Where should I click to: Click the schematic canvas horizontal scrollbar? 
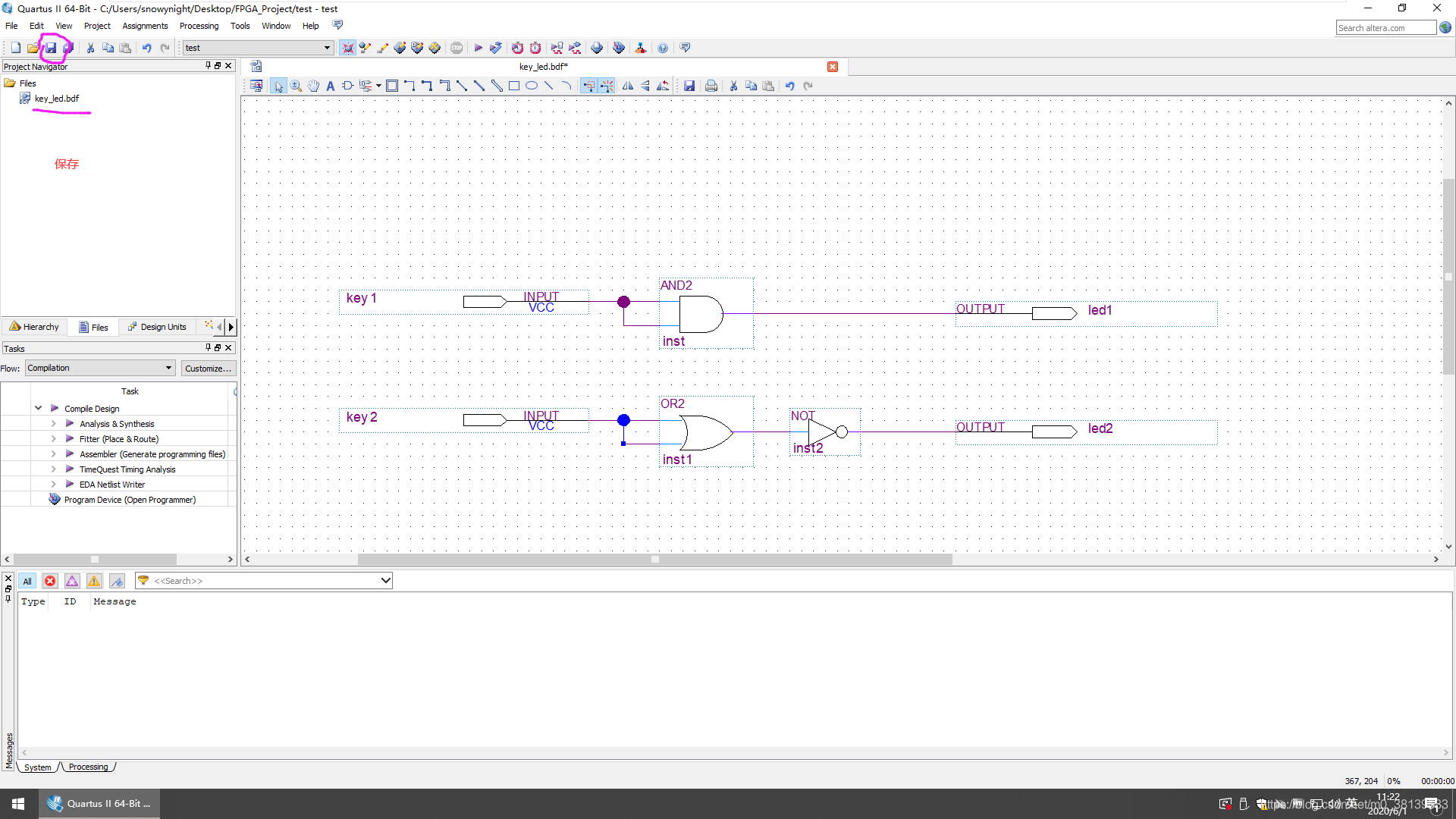pos(654,560)
